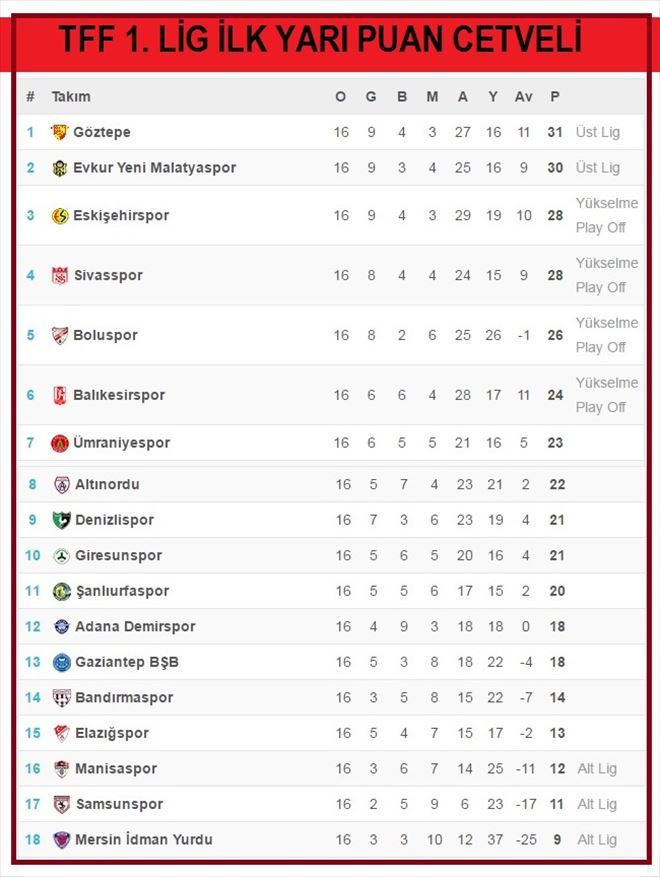
Task: Click the Takım column header
Action: tap(71, 97)
